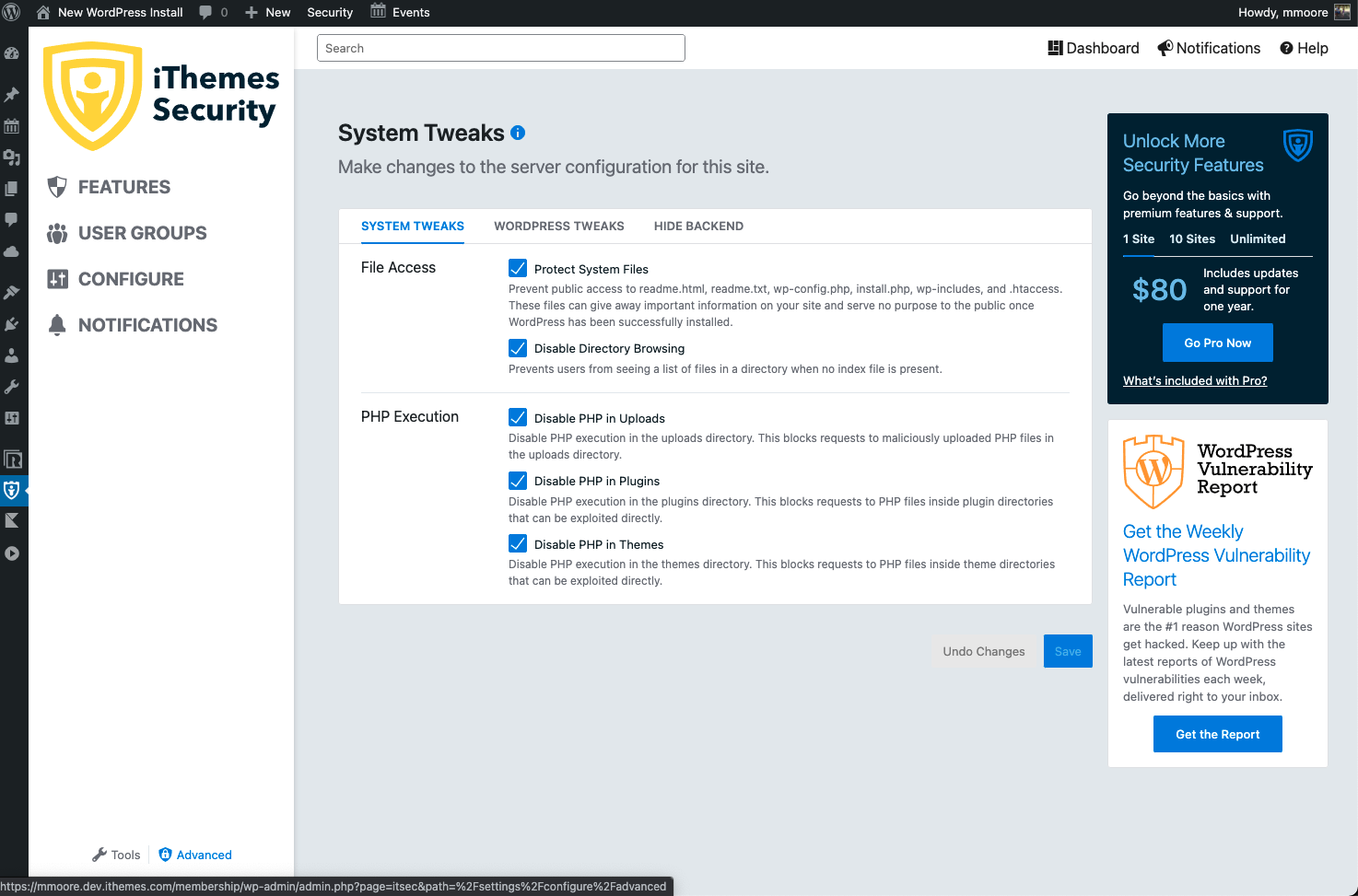Image resolution: width=1358 pixels, height=896 pixels.
Task: Click the play circle icon in admin sidebar
Action: (x=12, y=553)
